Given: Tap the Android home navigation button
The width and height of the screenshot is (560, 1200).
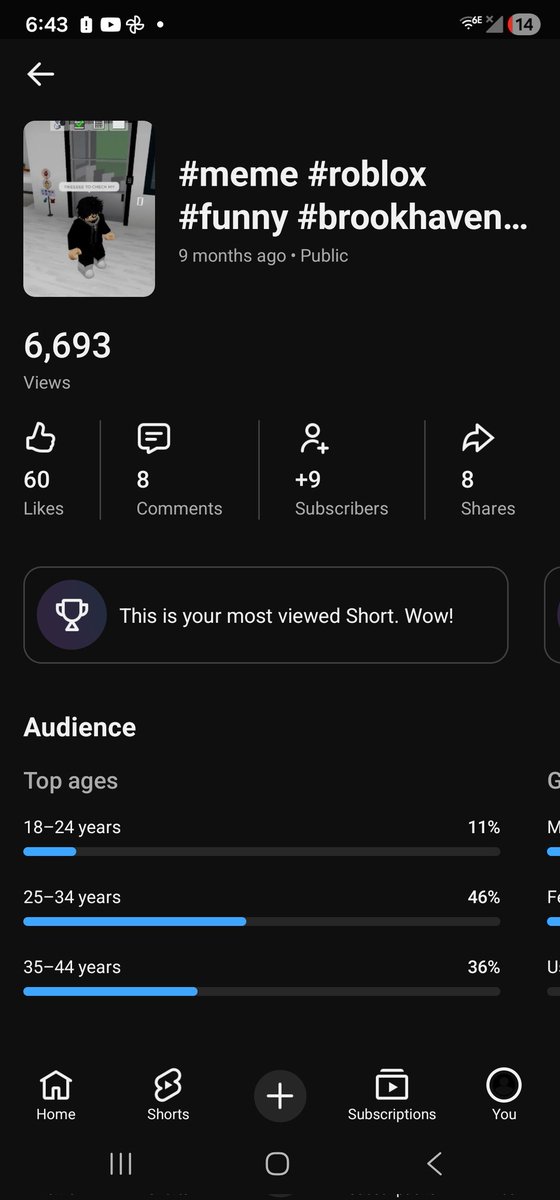Looking at the screenshot, I should point(277,1163).
